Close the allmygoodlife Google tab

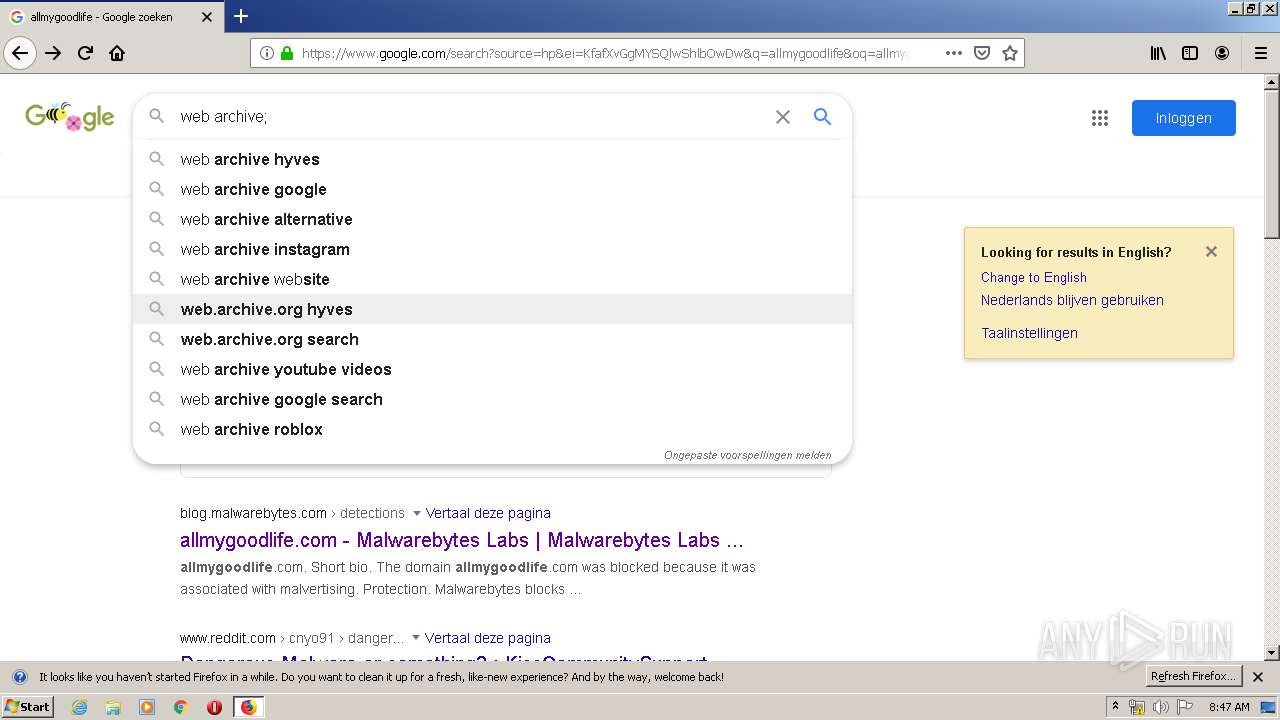[207, 17]
